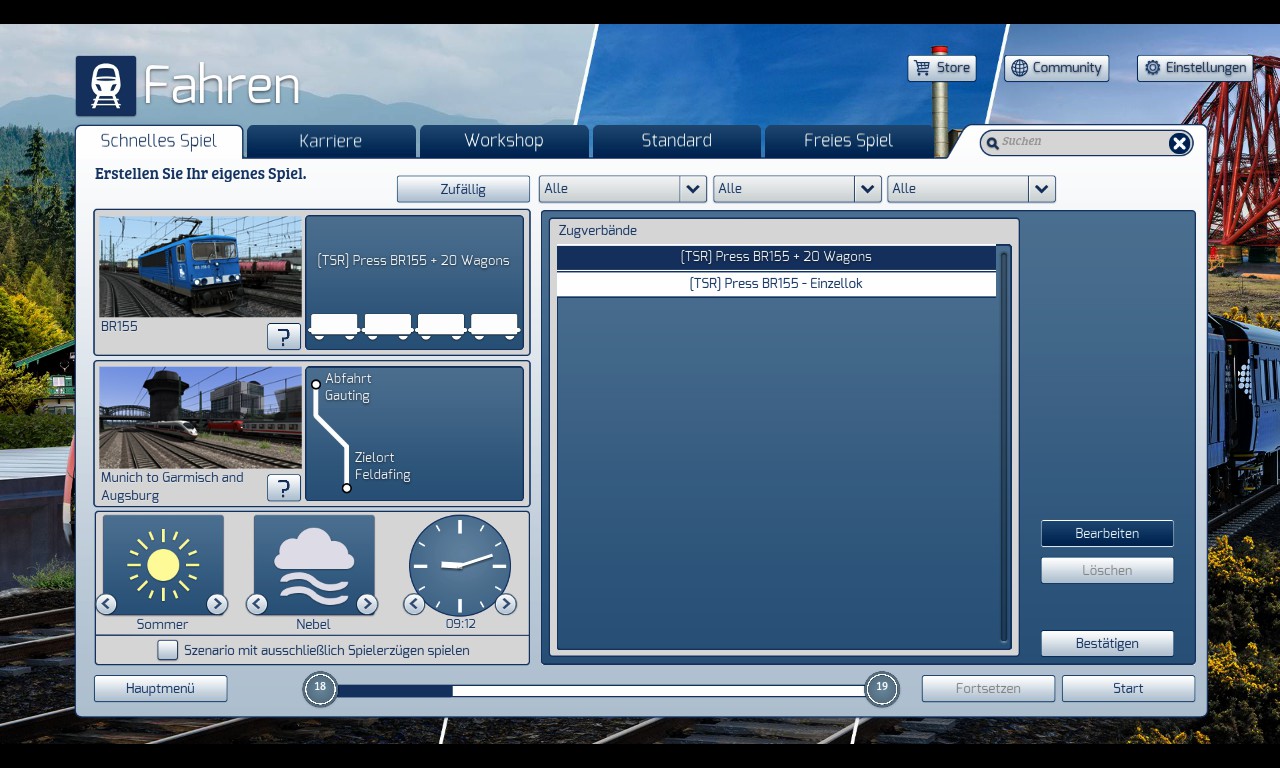Open Einstellungen via the gear button
Image resolution: width=1280 pixels, height=768 pixels.
[x=1195, y=68]
